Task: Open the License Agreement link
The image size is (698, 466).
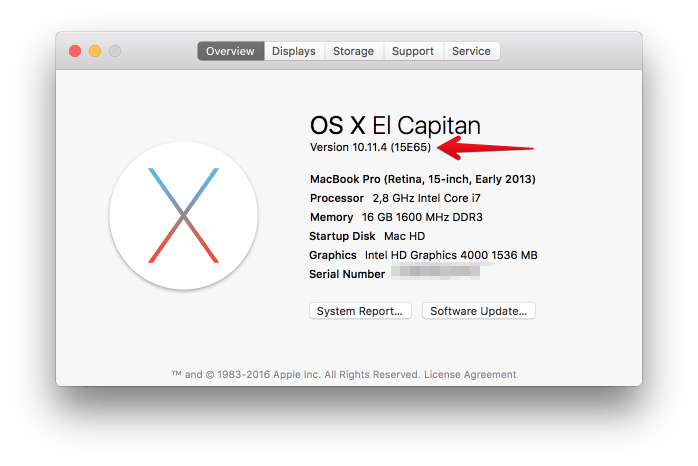Action: pos(470,374)
